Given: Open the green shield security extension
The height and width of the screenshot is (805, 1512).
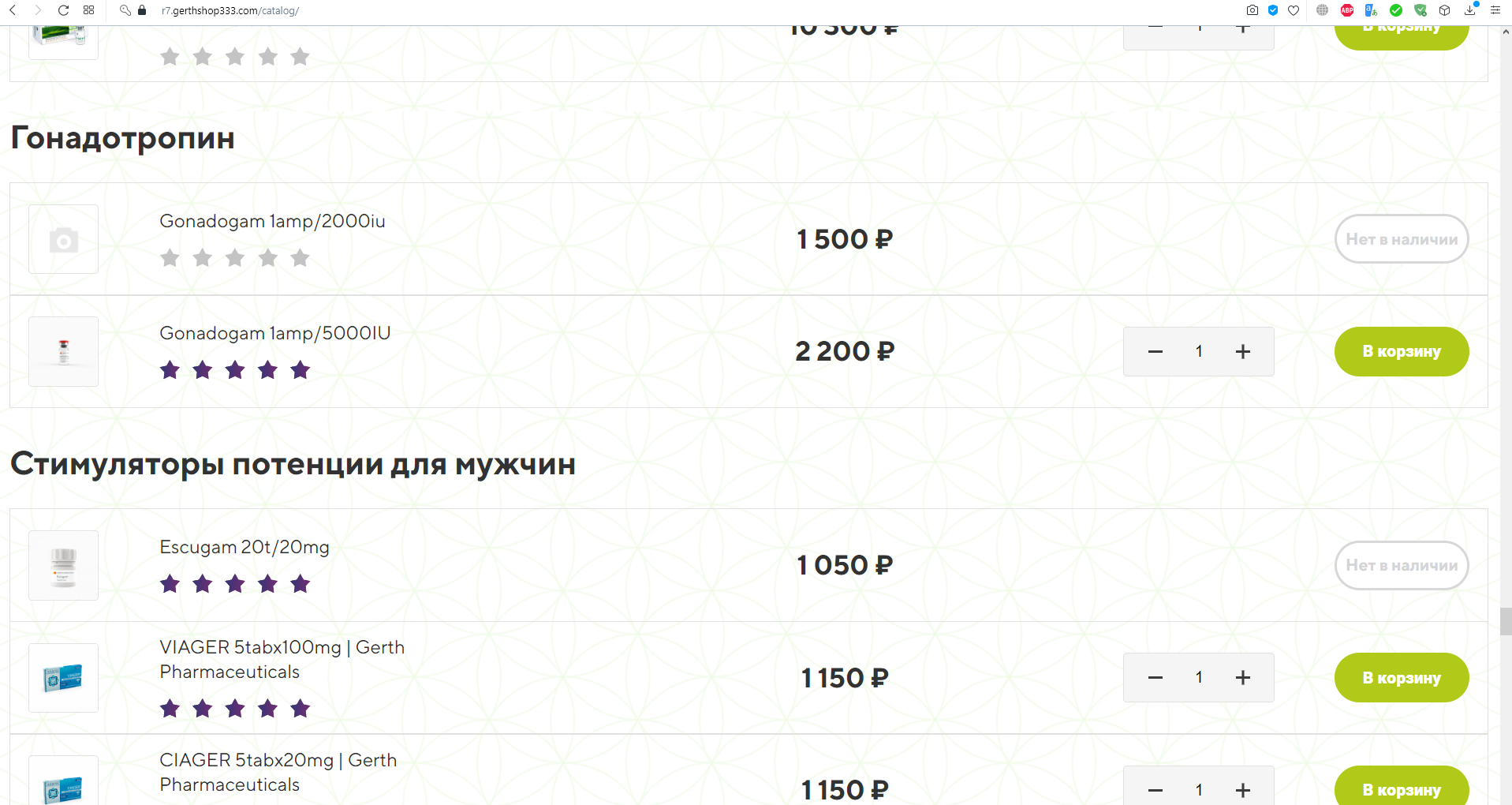Looking at the screenshot, I should point(1421,10).
